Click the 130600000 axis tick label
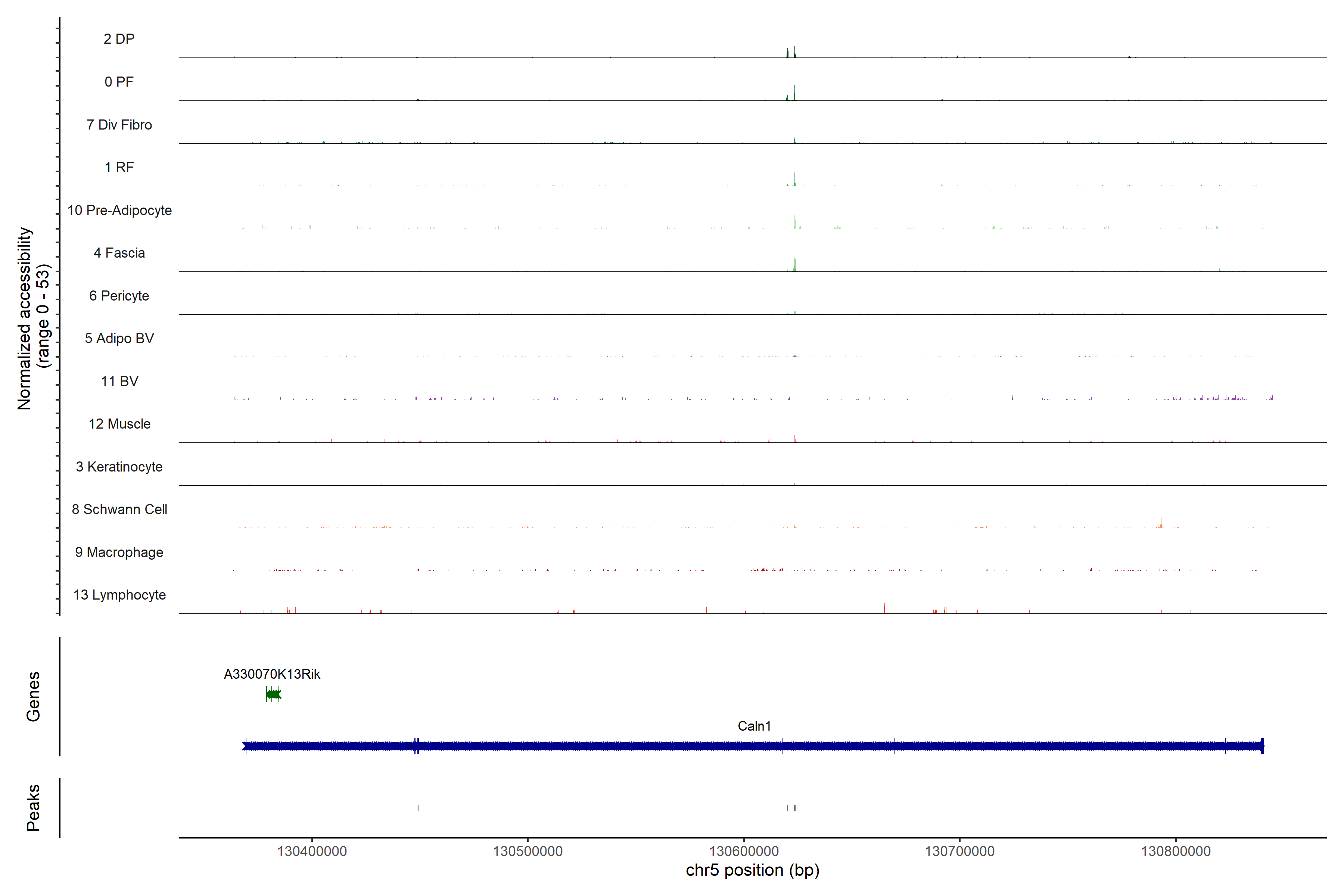Viewport: 1344px width, 896px height. (x=743, y=851)
